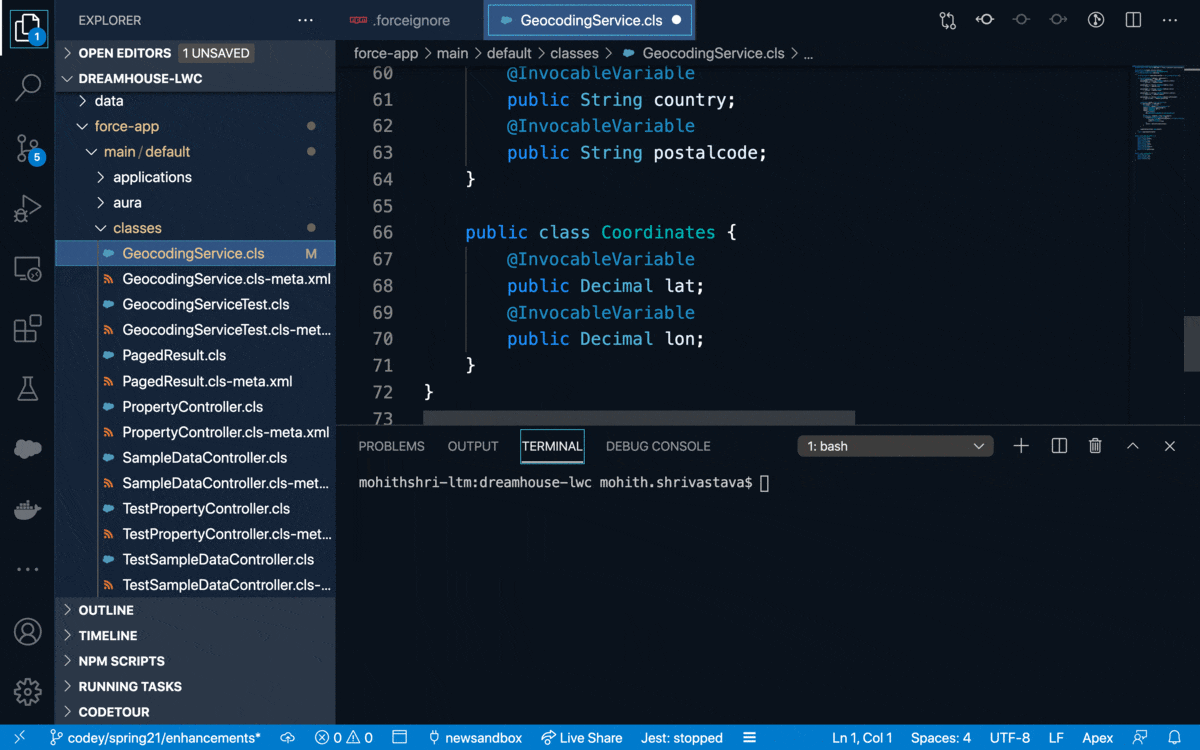
Task: Open Source Control view with 5 changes
Action: [x=28, y=149]
